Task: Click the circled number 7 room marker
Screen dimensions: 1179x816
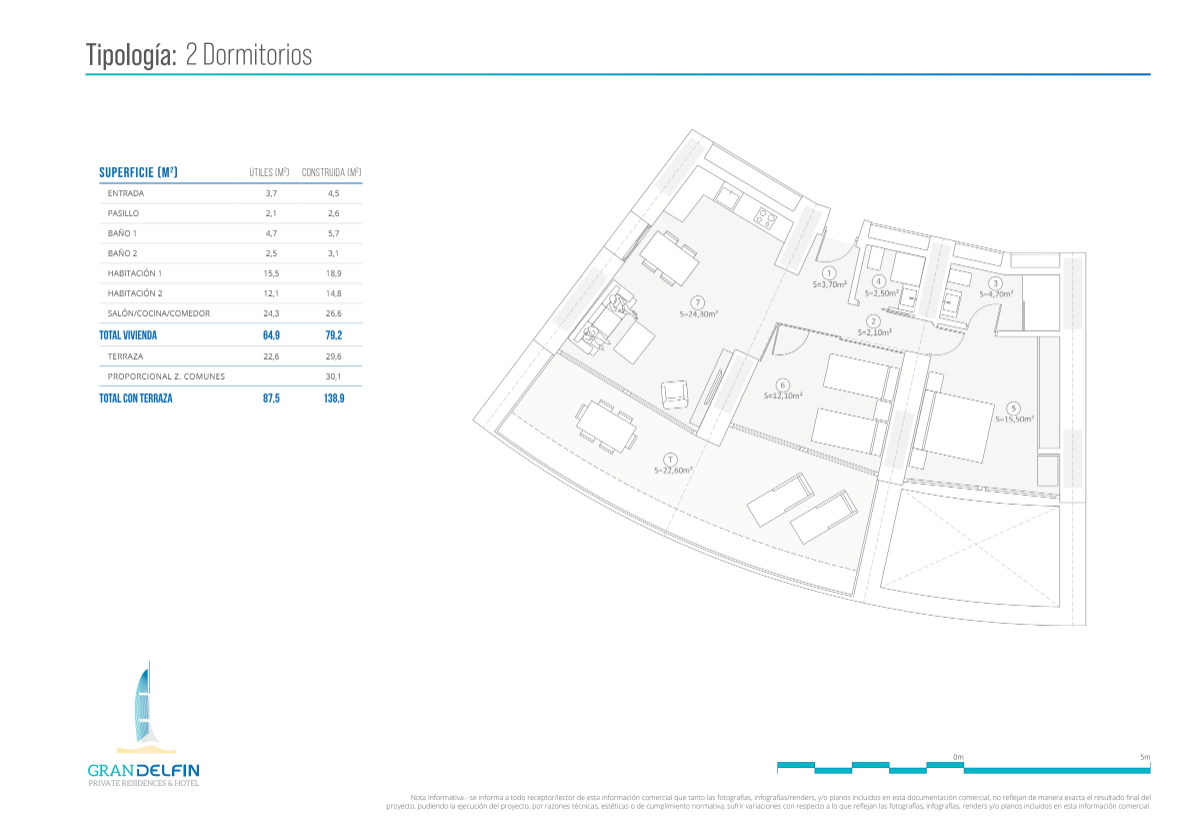Action: point(698,302)
